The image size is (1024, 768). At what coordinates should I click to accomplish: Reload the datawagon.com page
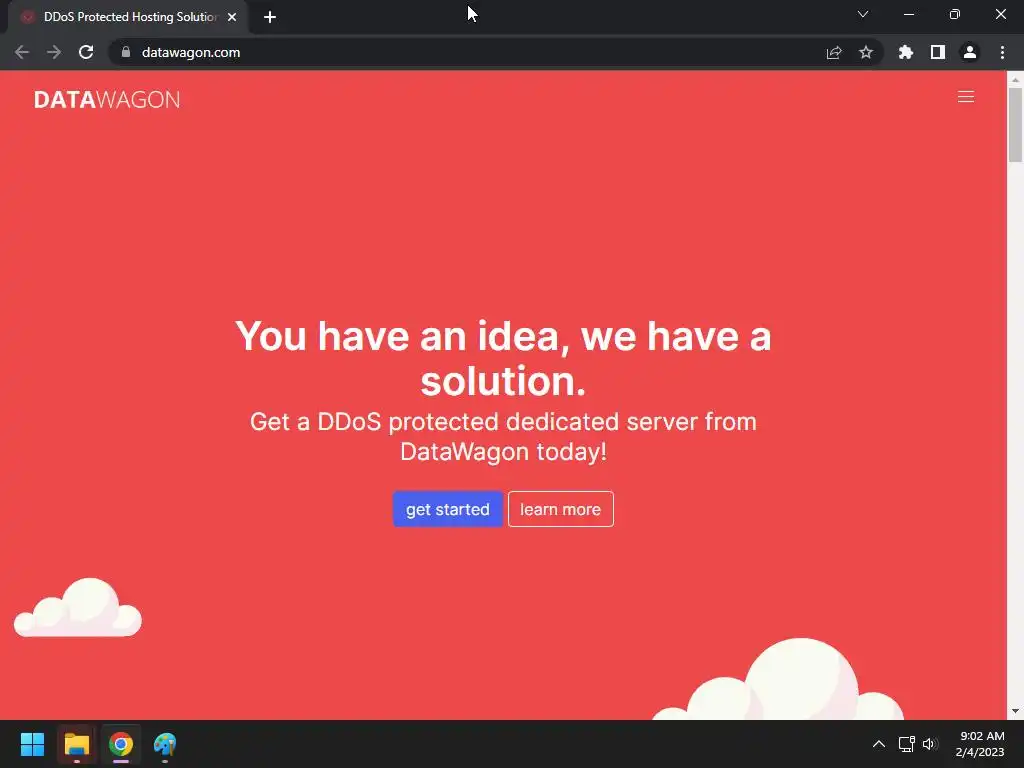pyautogui.click(x=86, y=52)
